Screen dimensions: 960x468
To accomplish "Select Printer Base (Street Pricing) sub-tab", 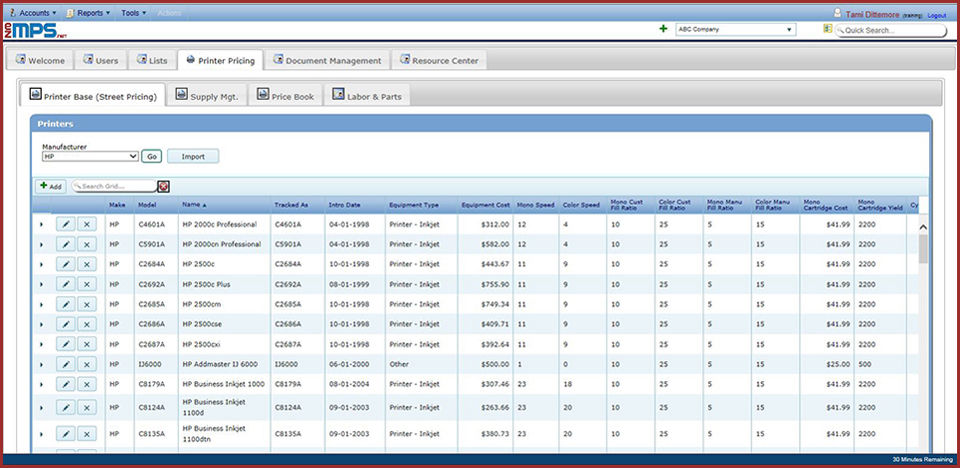I will point(92,95).
